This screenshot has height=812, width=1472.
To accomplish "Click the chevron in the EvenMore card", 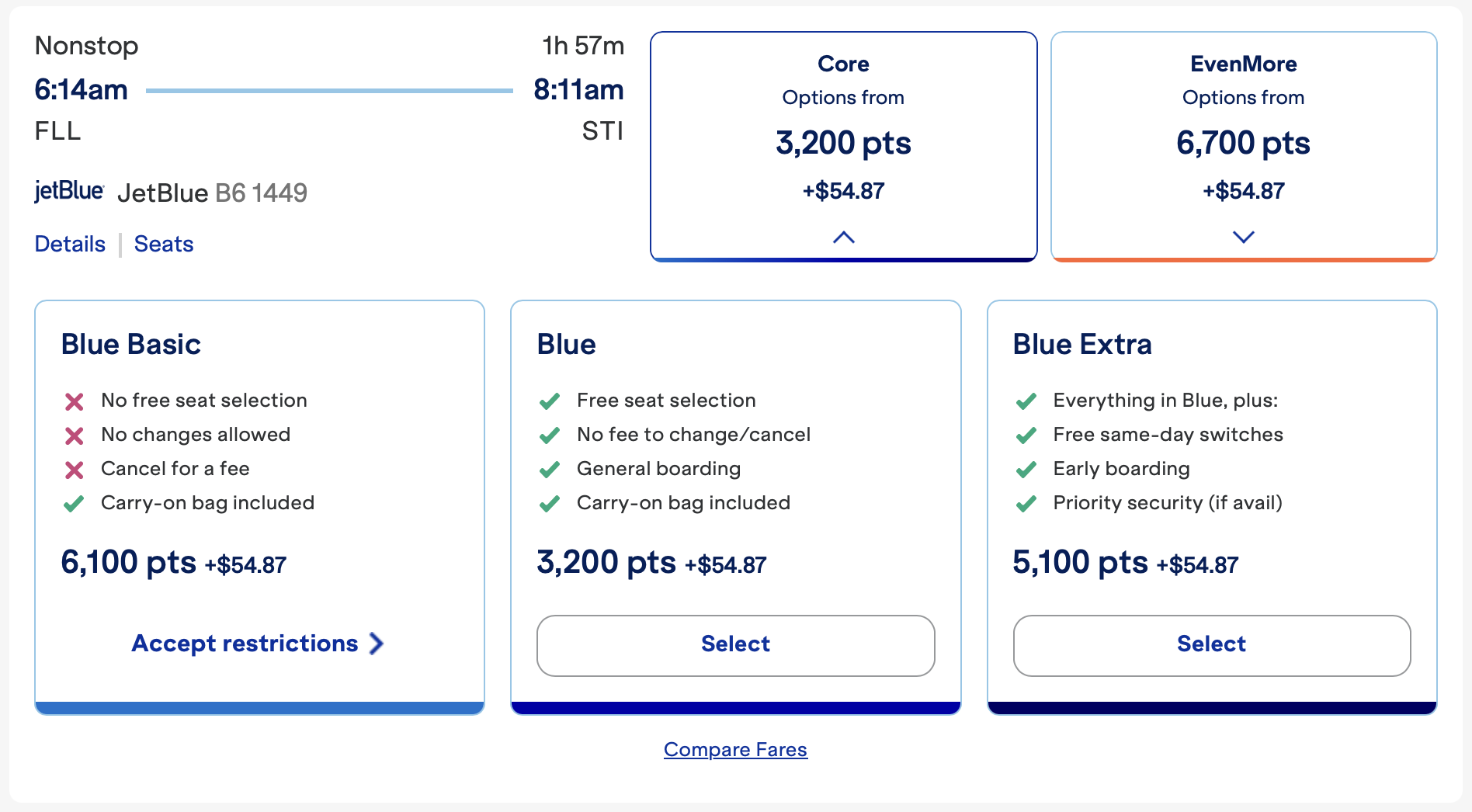I will tap(1243, 238).
